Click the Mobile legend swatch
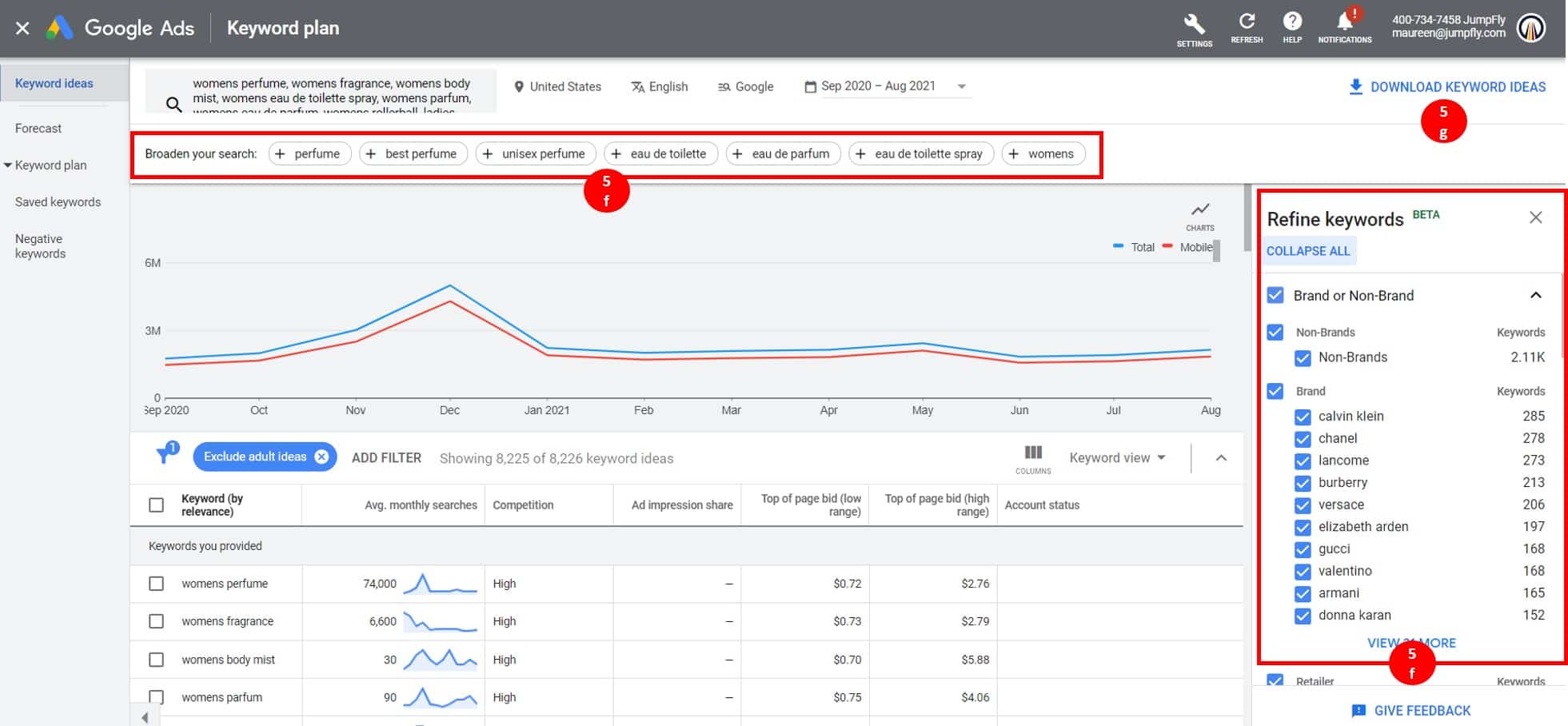Viewport: 1568px width, 726px height. (x=1167, y=246)
